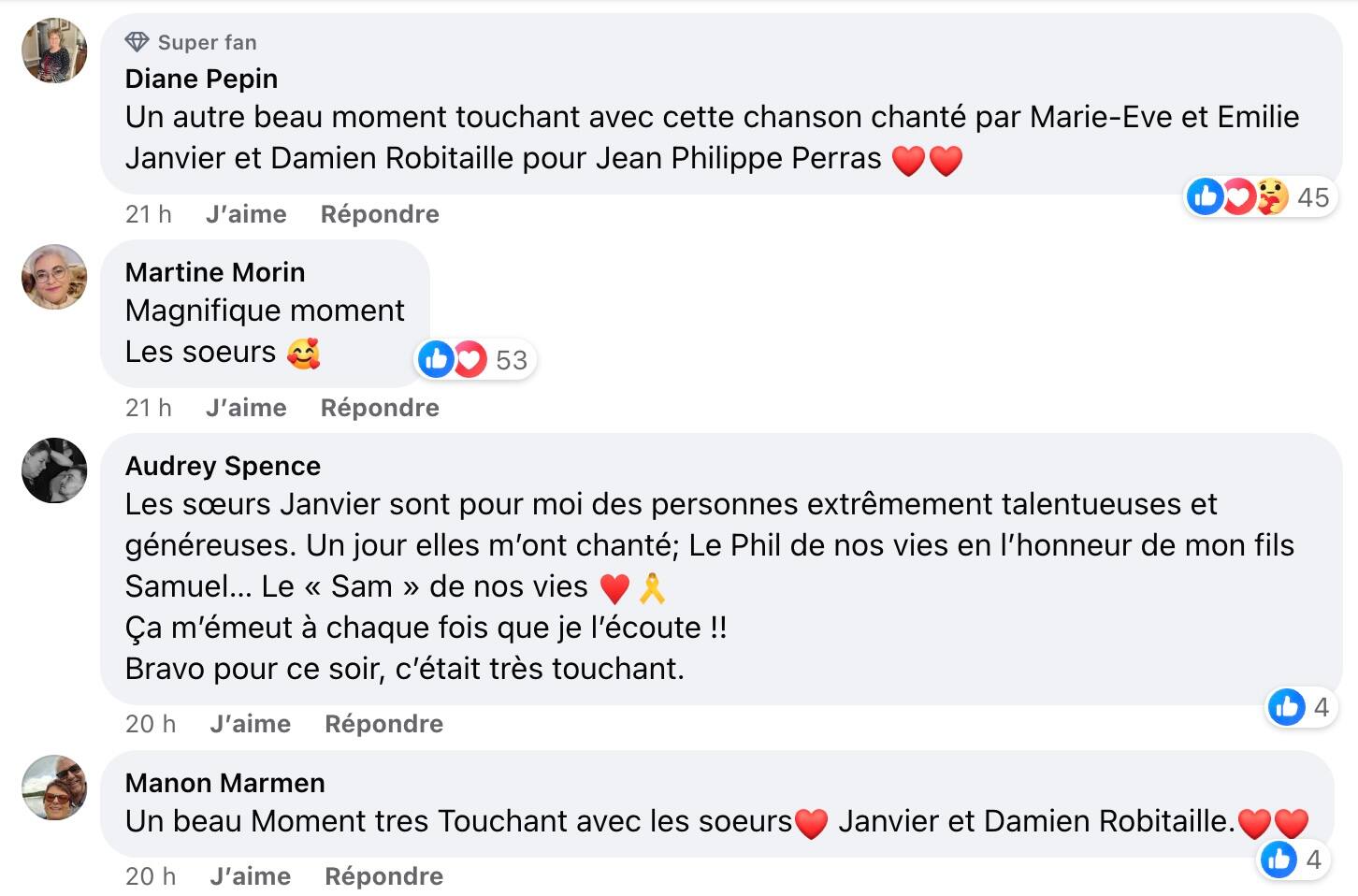Open Manon Marmen's avatar image
Screen dimensions: 1358x896
point(54,788)
